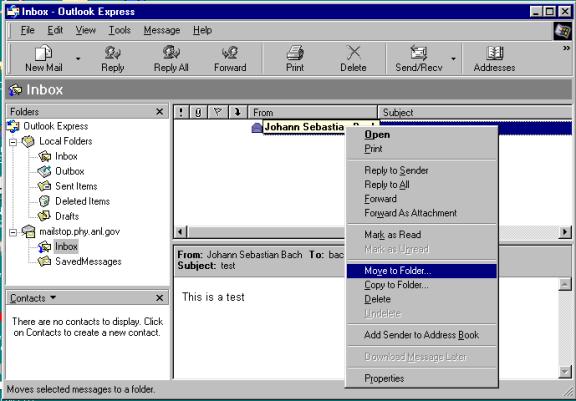Sort messages by Subject column
Viewport: 576px width, 401px height.
[475, 112]
